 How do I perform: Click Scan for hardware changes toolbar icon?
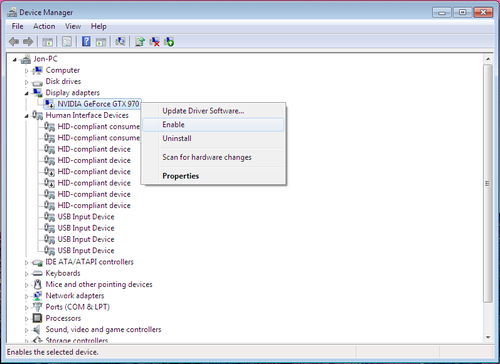click(120, 42)
